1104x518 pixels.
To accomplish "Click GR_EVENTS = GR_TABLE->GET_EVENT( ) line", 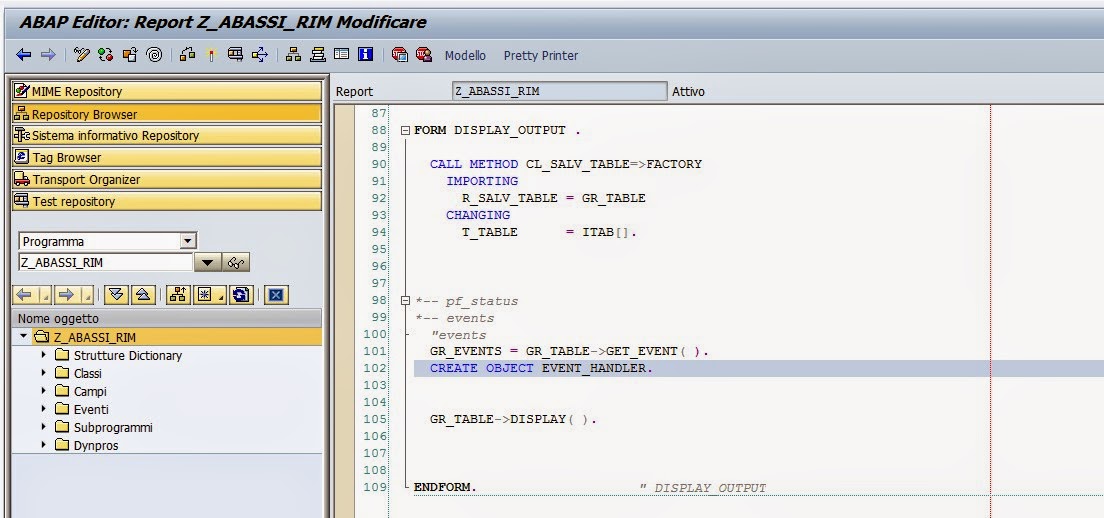I will point(570,351).
